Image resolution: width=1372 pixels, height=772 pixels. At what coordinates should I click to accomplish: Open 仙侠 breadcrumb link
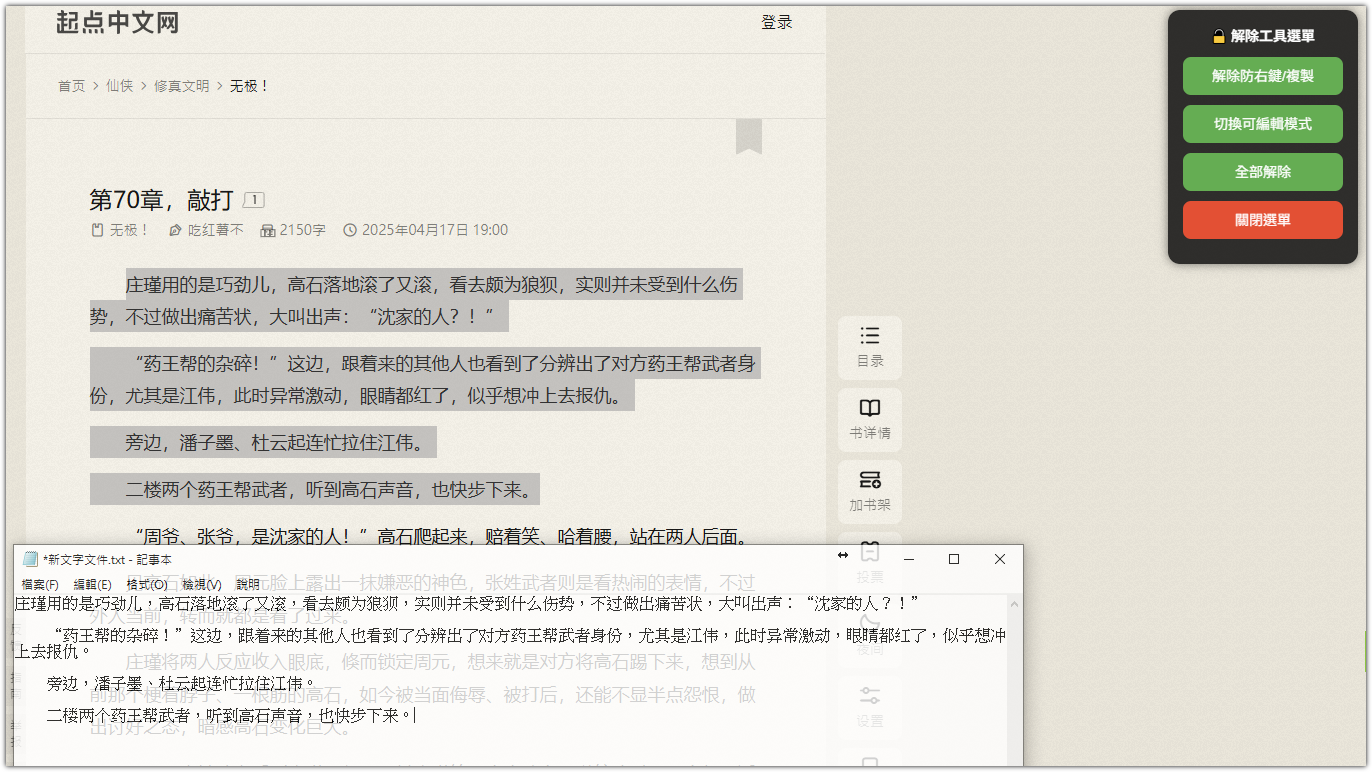(120, 86)
